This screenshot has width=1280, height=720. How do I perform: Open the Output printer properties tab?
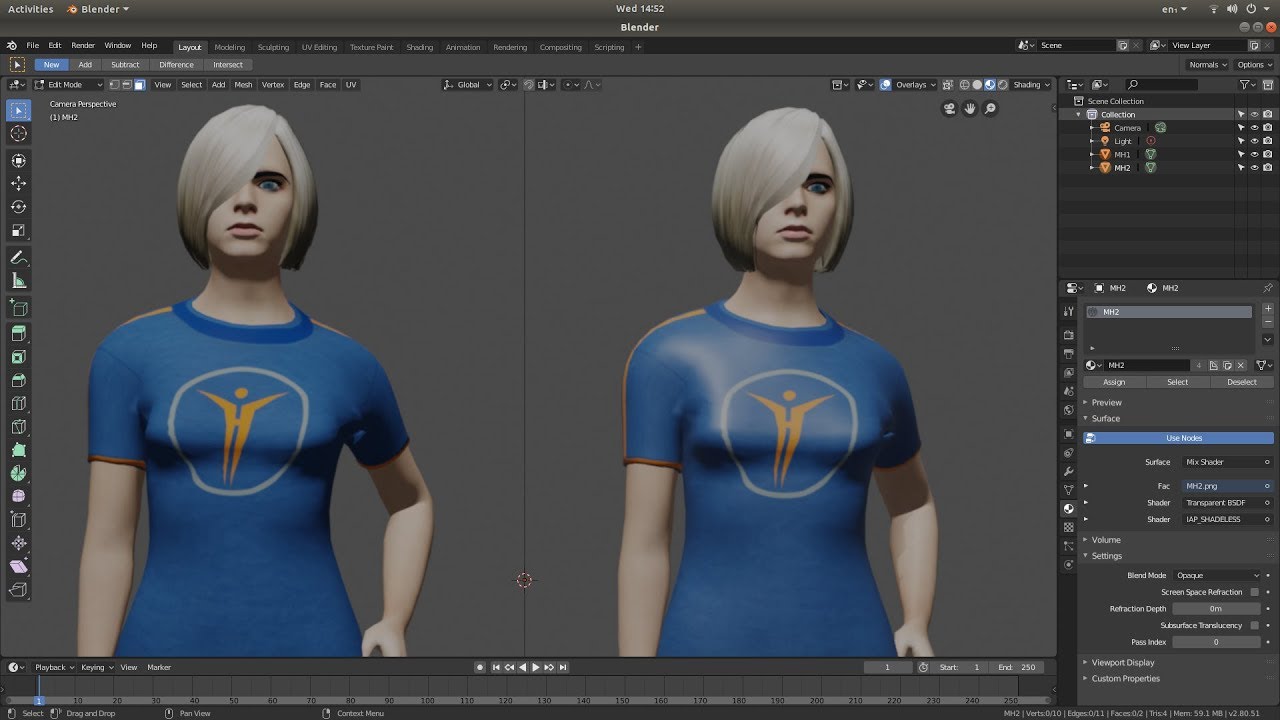point(1069,354)
